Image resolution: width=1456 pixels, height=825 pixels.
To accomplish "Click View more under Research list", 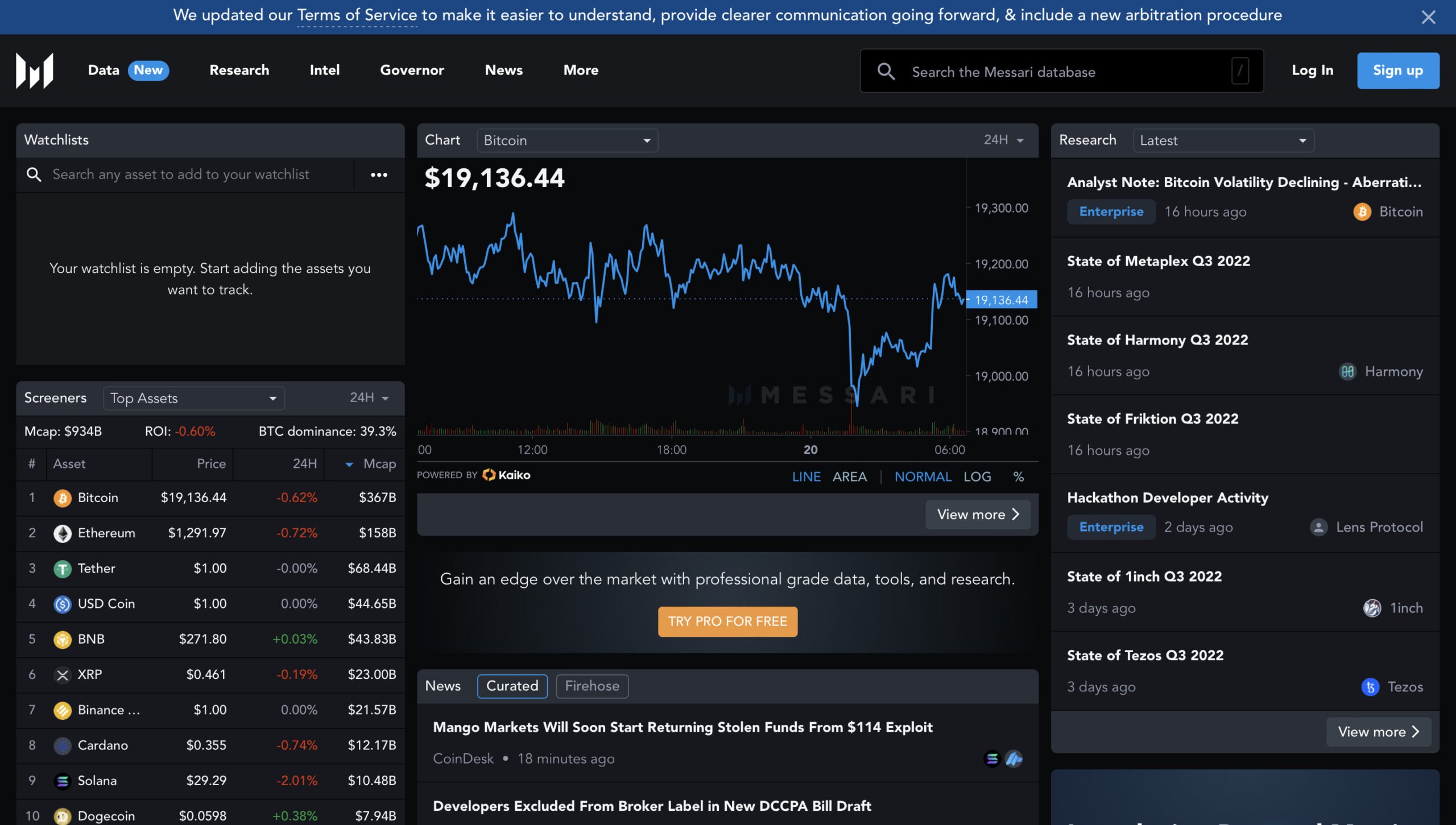I will (x=1379, y=732).
